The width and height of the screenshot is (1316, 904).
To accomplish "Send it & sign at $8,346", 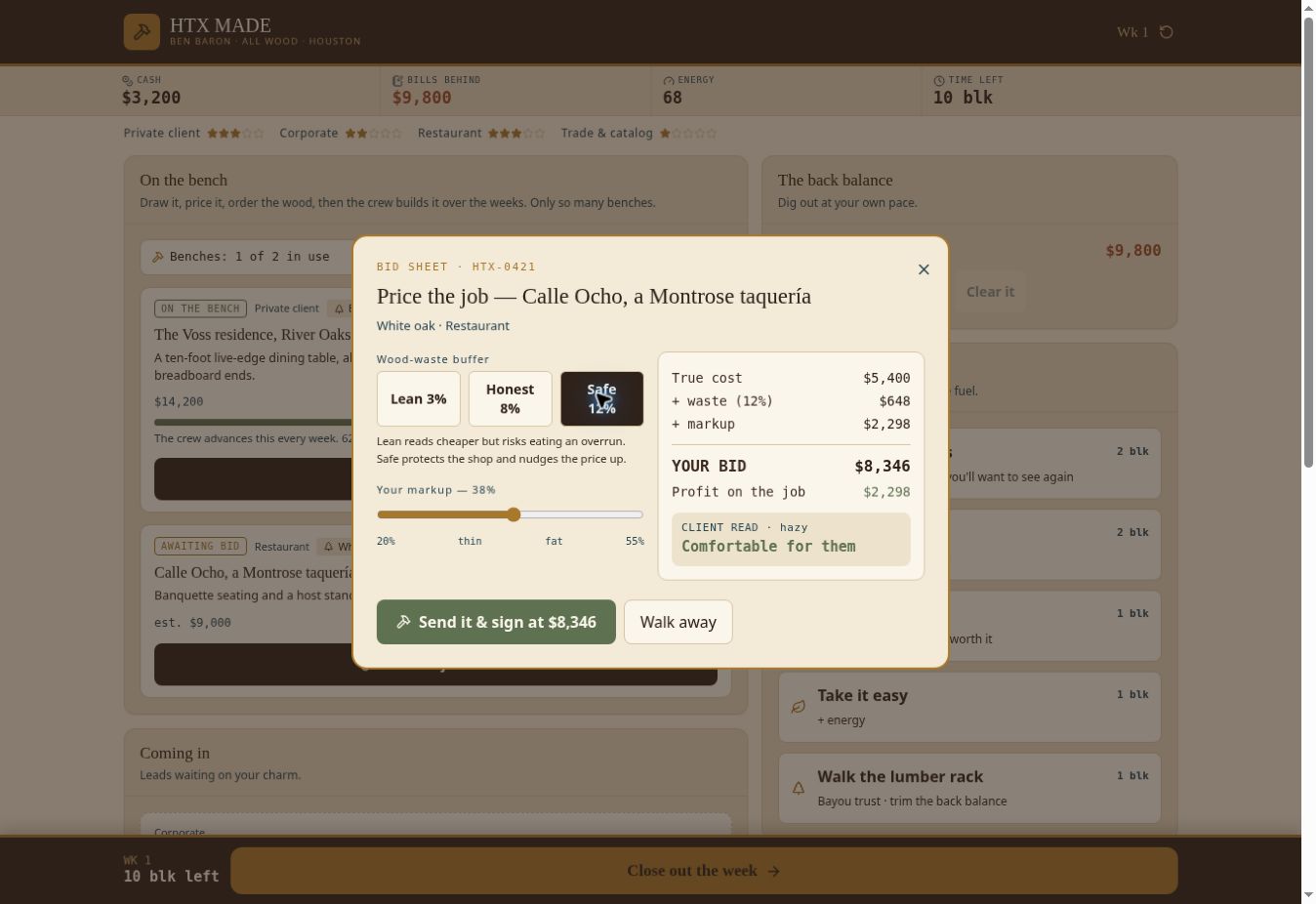I will (496, 622).
